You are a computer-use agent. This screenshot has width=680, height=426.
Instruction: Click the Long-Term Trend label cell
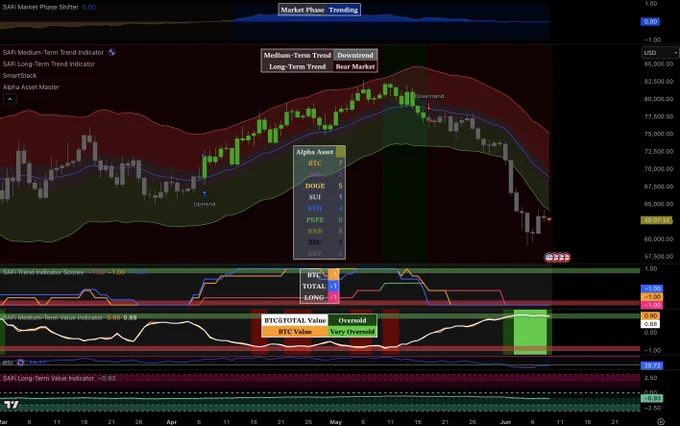[x=298, y=66]
